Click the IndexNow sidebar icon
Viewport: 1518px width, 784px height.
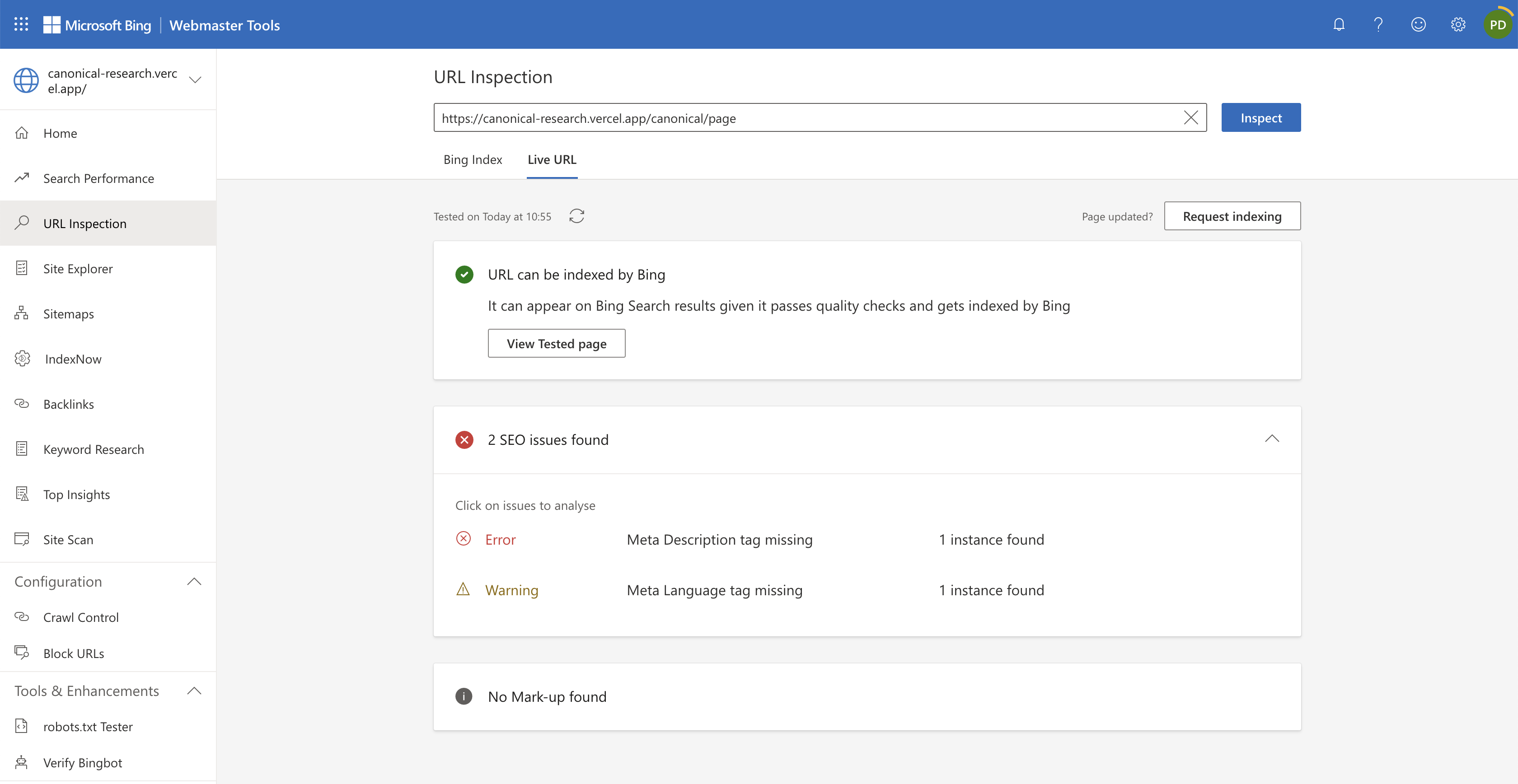pyautogui.click(x=23, y=359)
